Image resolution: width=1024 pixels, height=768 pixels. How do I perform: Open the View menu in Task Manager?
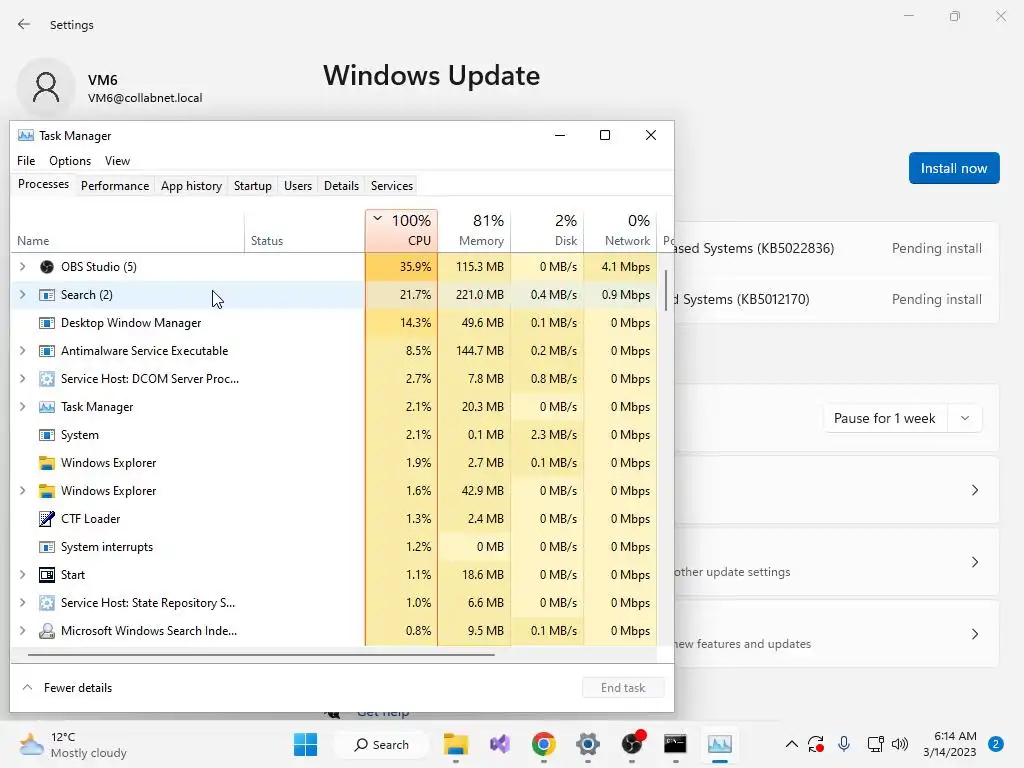coord(118,161)
